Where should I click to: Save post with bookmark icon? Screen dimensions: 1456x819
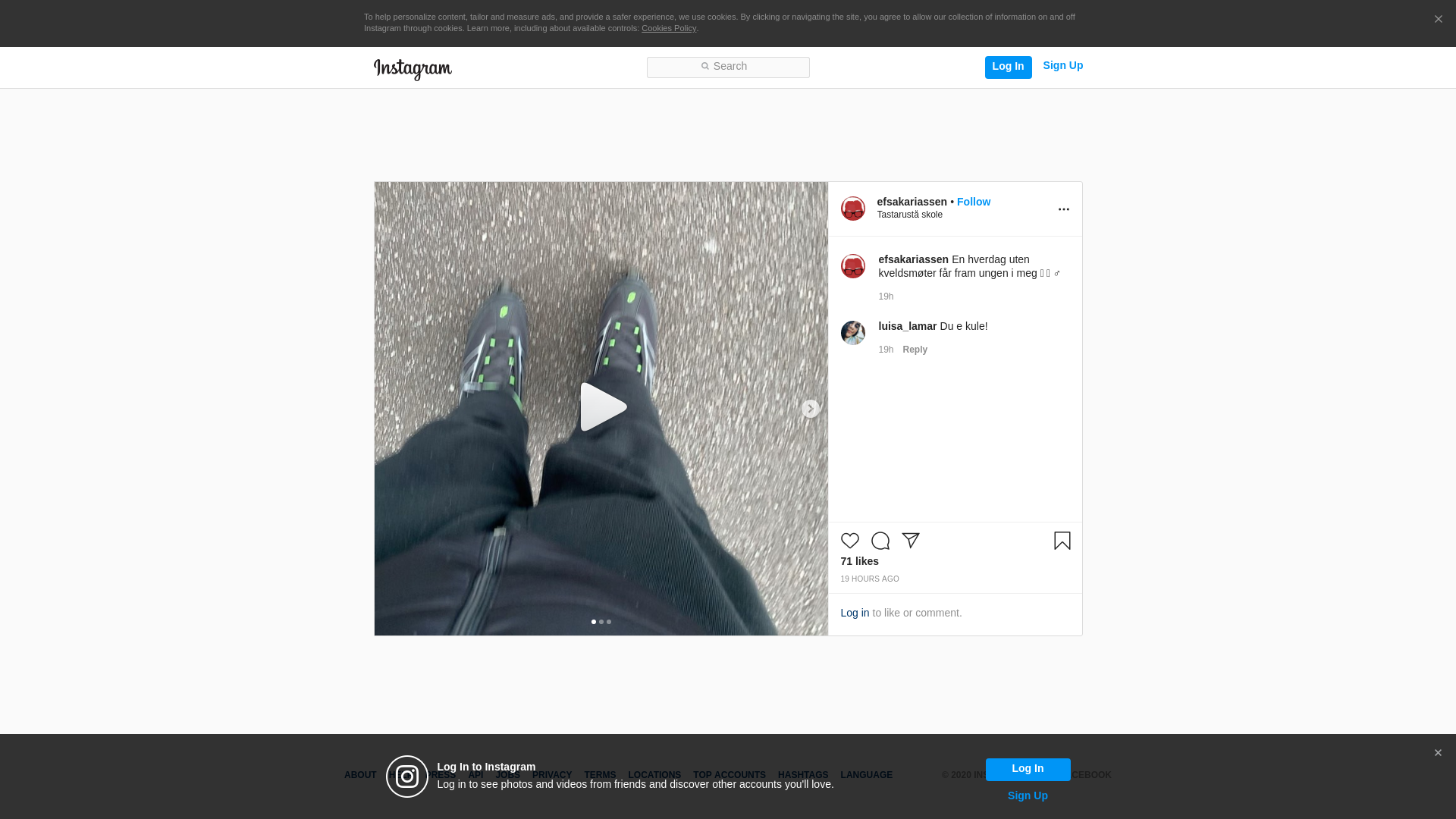pos(1062,541)
